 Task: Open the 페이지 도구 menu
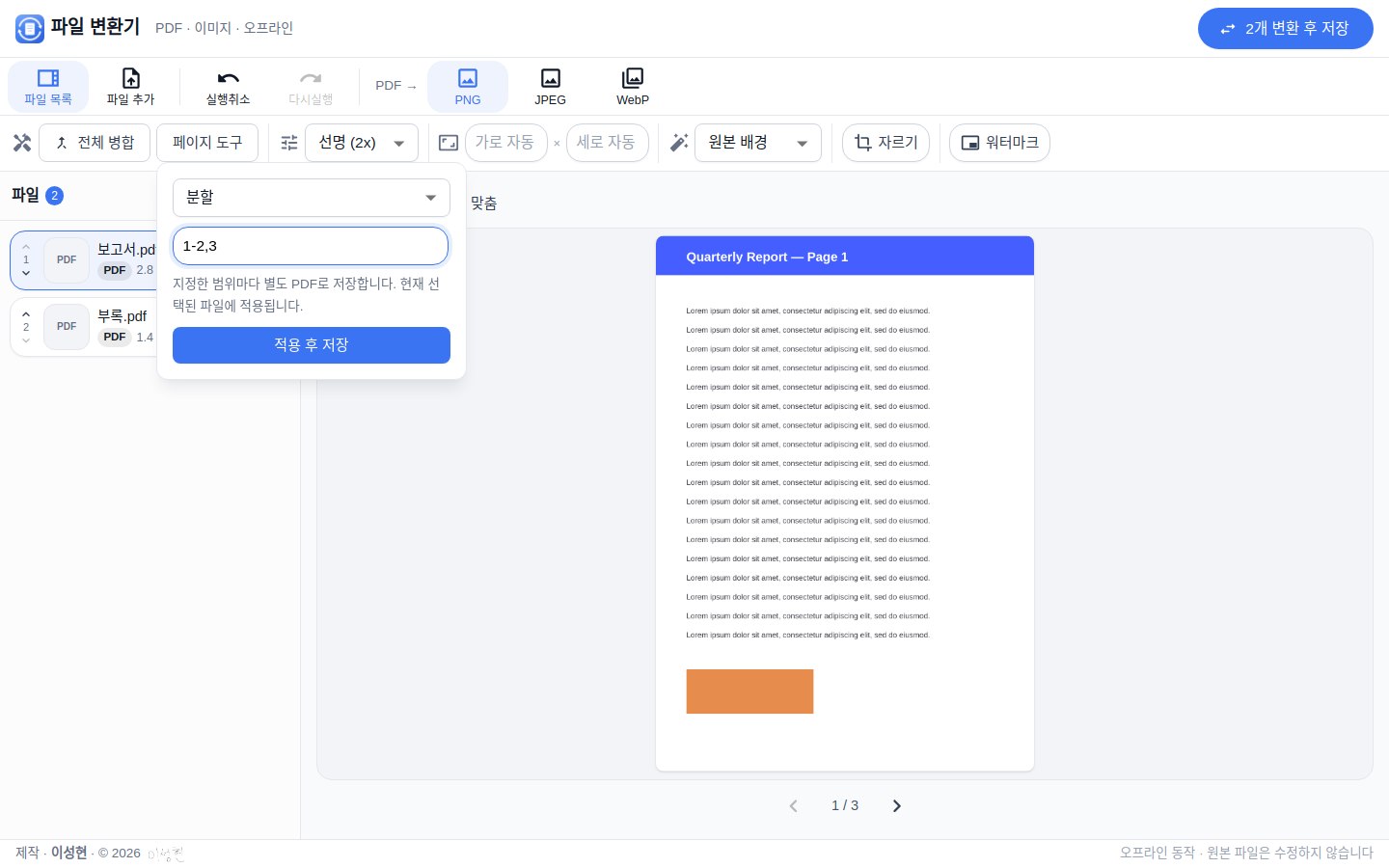pyautogui.click(x=207, y=143)
